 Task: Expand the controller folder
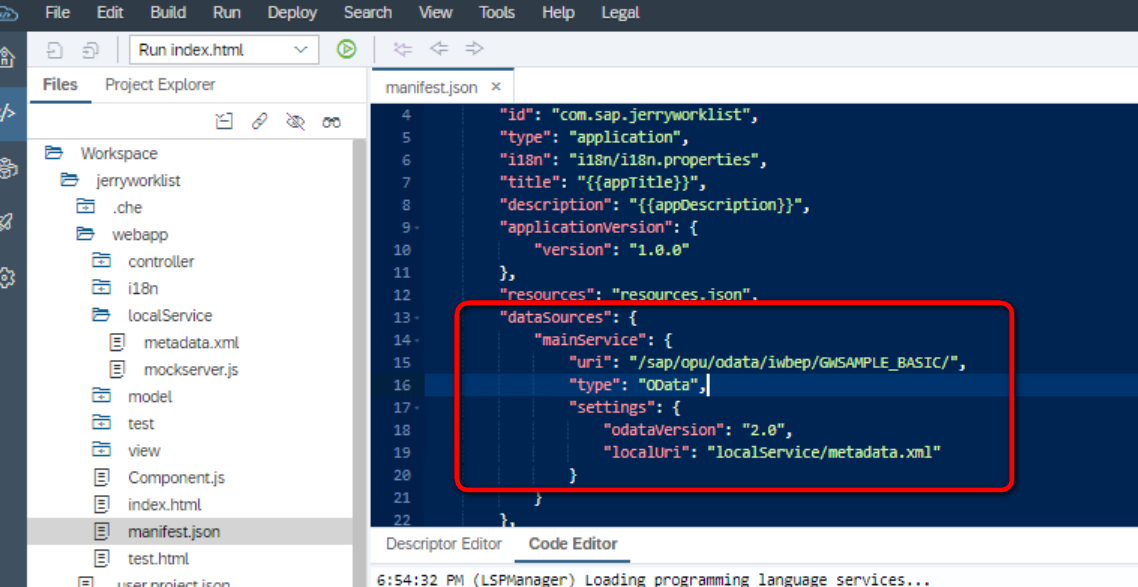102,261
